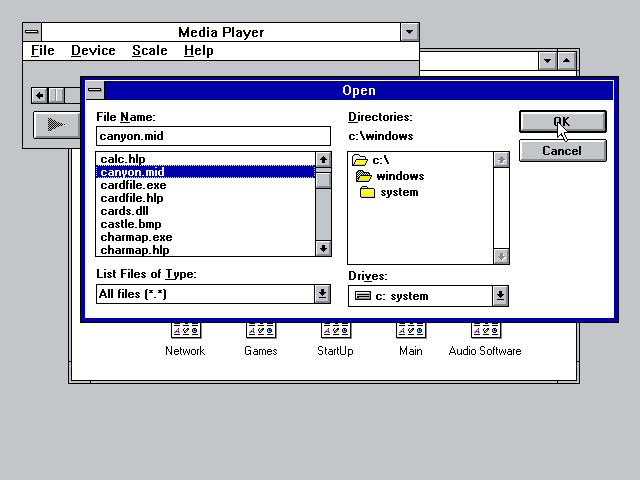
Task: Open the File menu in Media Player
Action: (42, 51)
